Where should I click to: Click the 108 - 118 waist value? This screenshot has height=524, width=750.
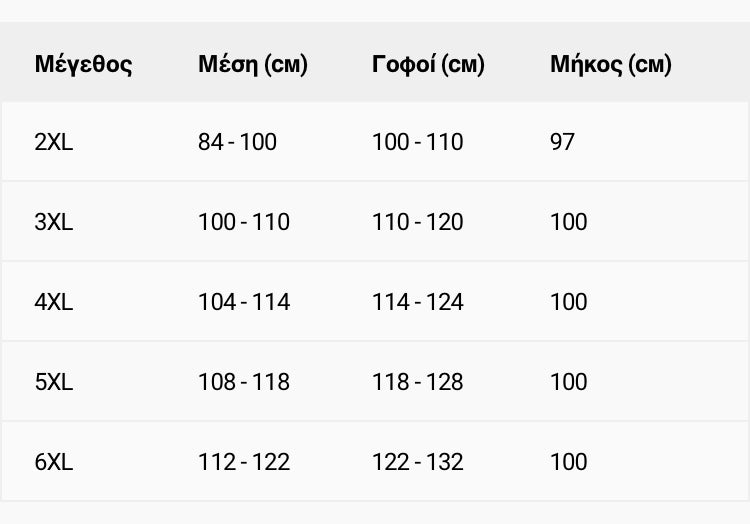pyautogui.click(x=244, y=382)
